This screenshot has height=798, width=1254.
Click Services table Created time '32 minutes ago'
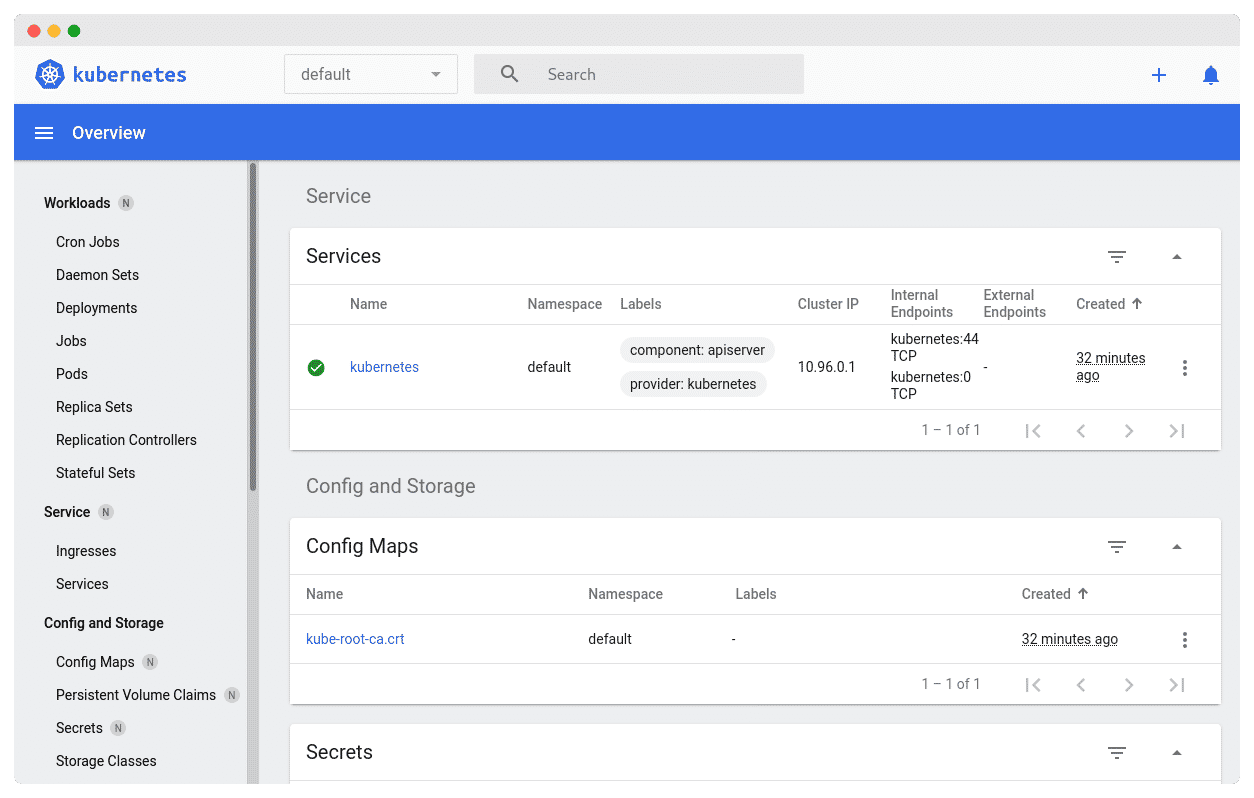click(x=1111, y=367)
